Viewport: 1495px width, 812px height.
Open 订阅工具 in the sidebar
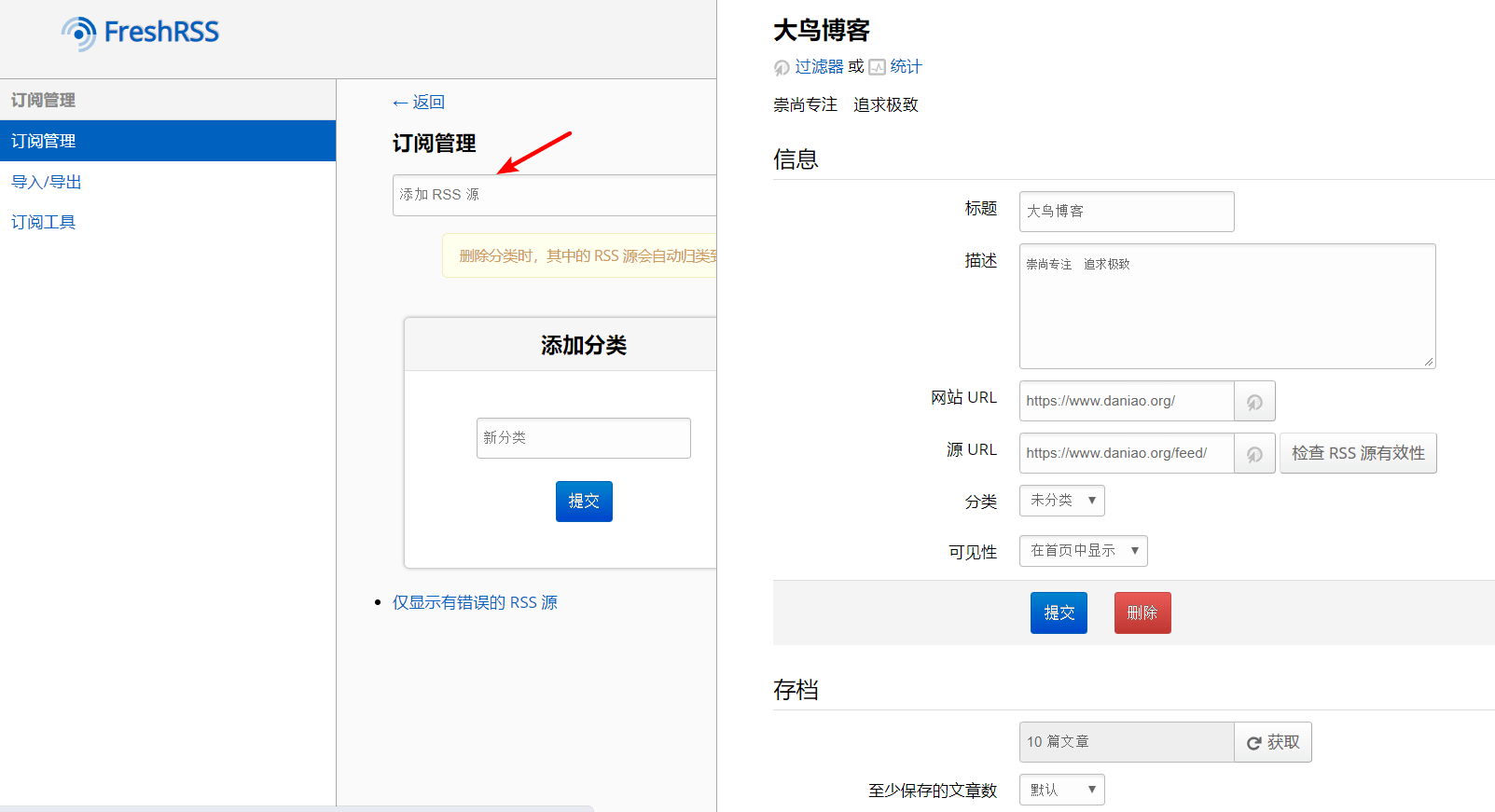44,222
